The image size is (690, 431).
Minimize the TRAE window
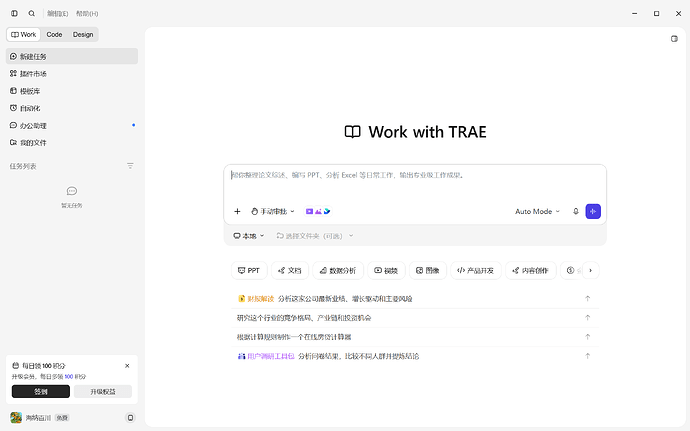point(635,14)
